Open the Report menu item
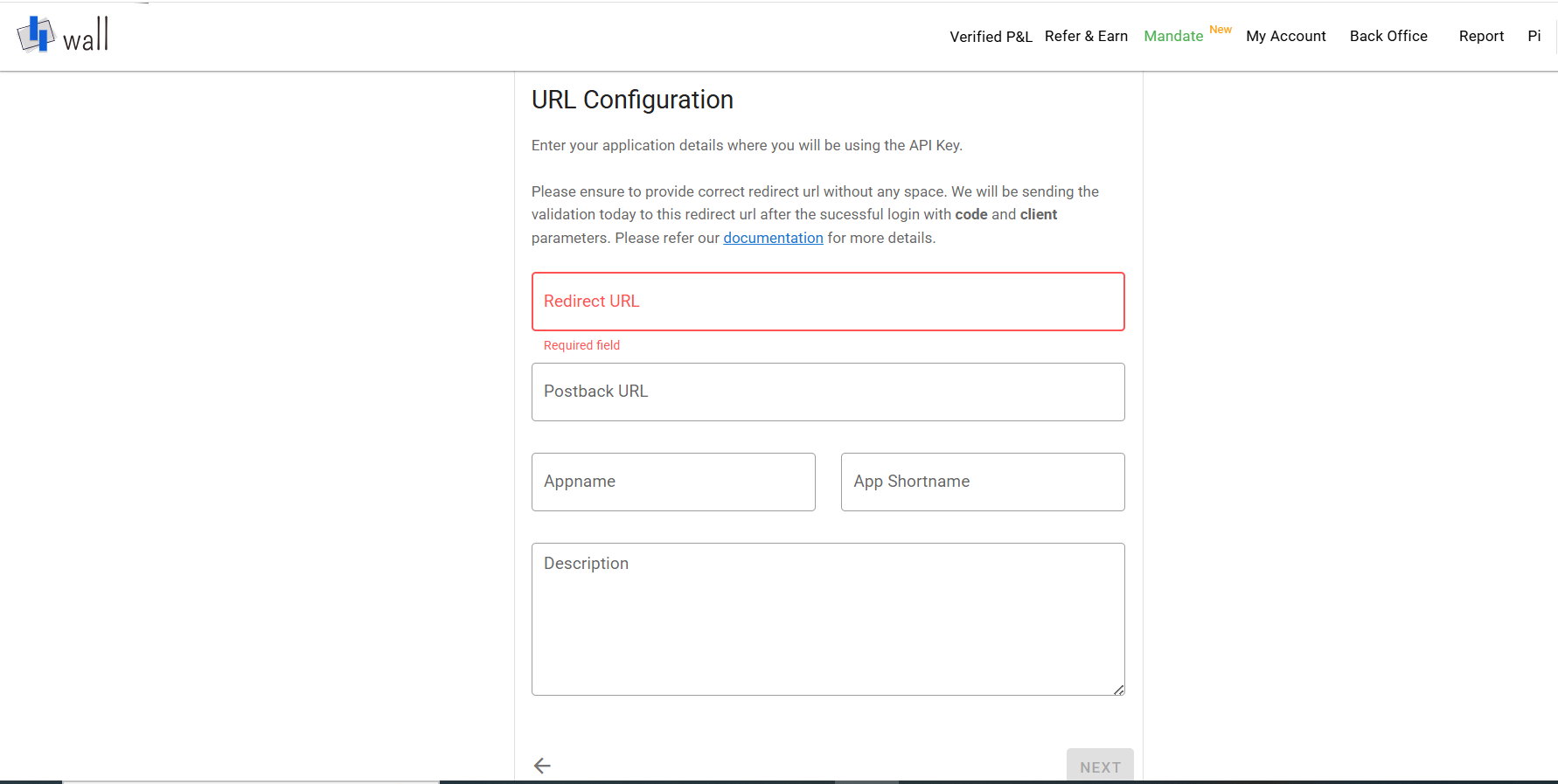 point(1481,36)
